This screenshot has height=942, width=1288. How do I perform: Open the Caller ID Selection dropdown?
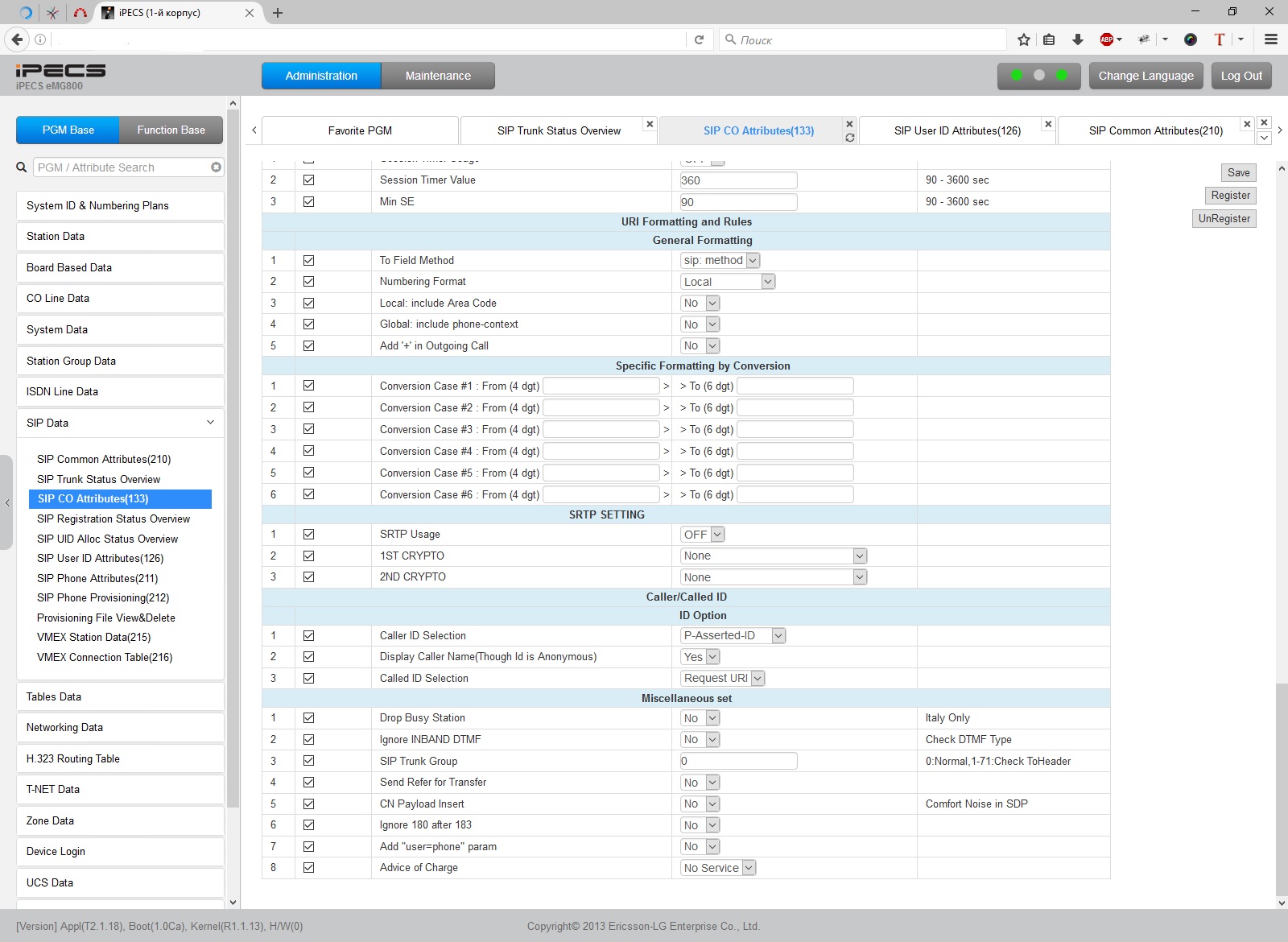tap(733, 636)
